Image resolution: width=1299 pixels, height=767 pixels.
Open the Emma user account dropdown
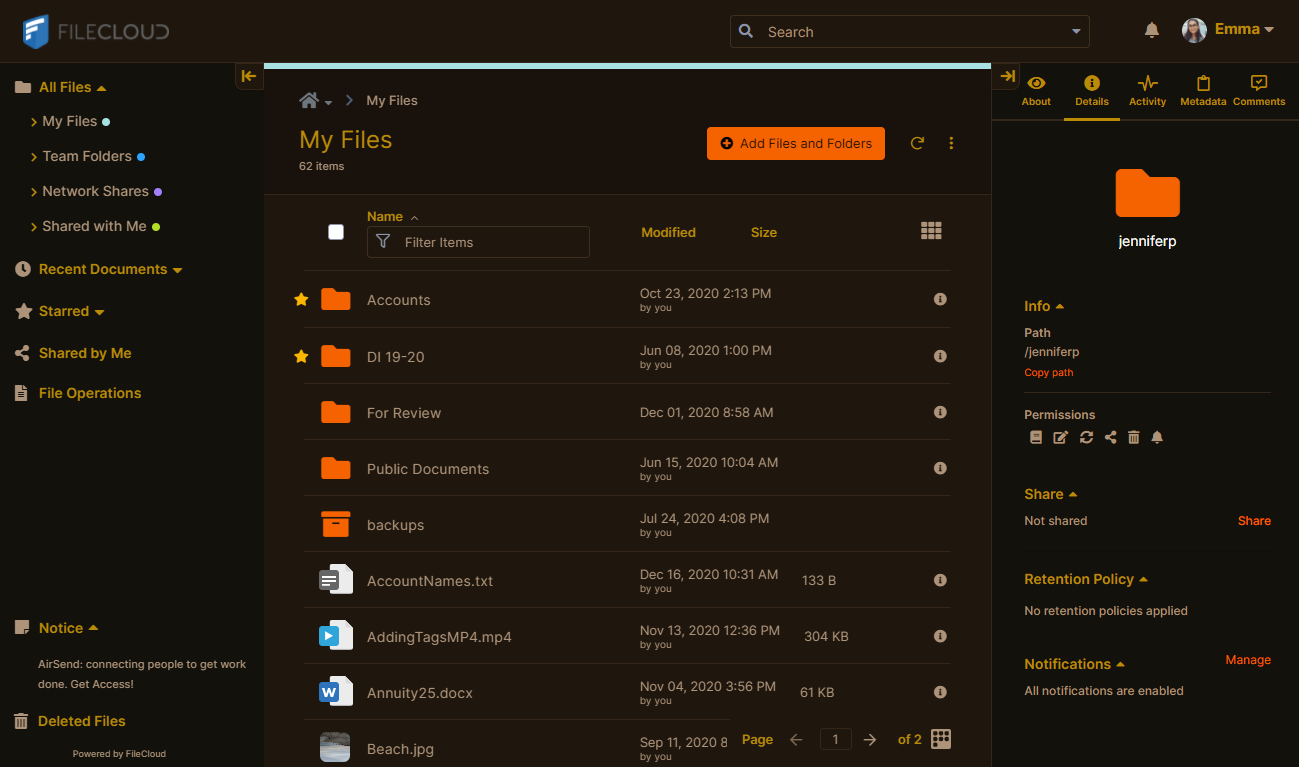[1228, 30]
